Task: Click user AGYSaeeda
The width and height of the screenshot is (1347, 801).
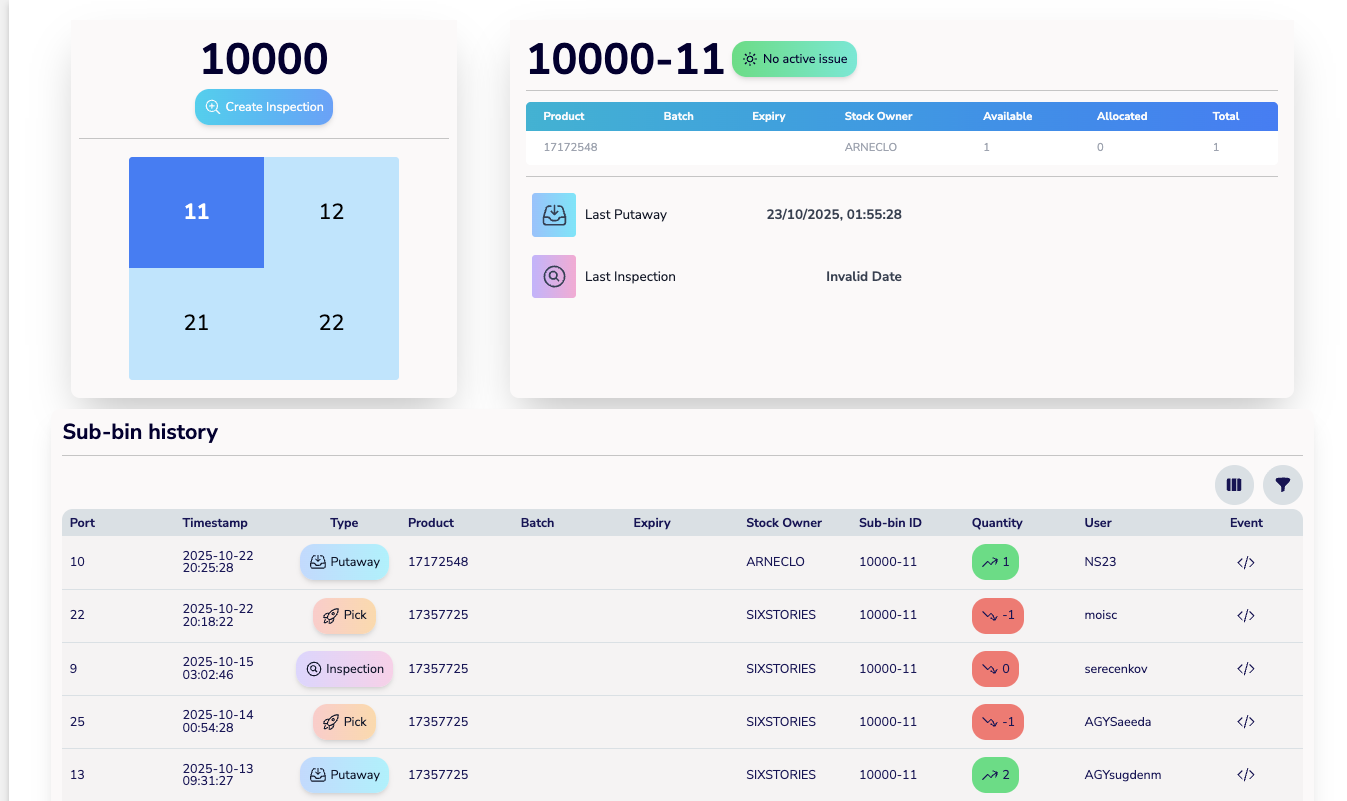Action: 1118,722
